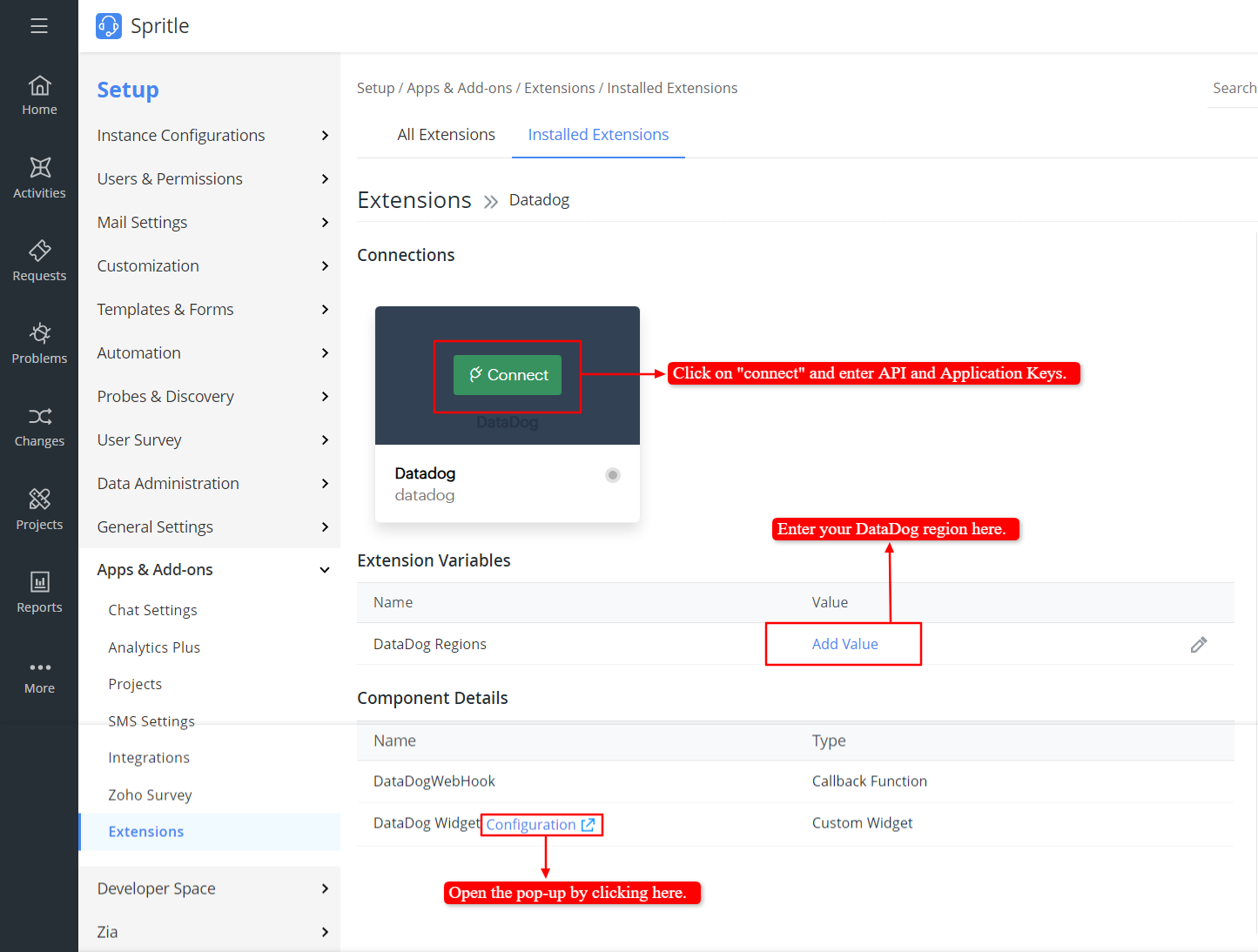Open the Changes module
1258x952 pixels.
click(x=39, y=427)
